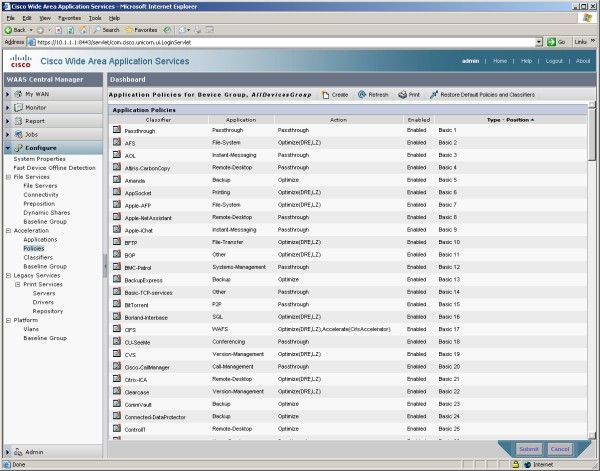Click the Create policy icon
The height and width of the screenshot is (471, 600).
325,95
